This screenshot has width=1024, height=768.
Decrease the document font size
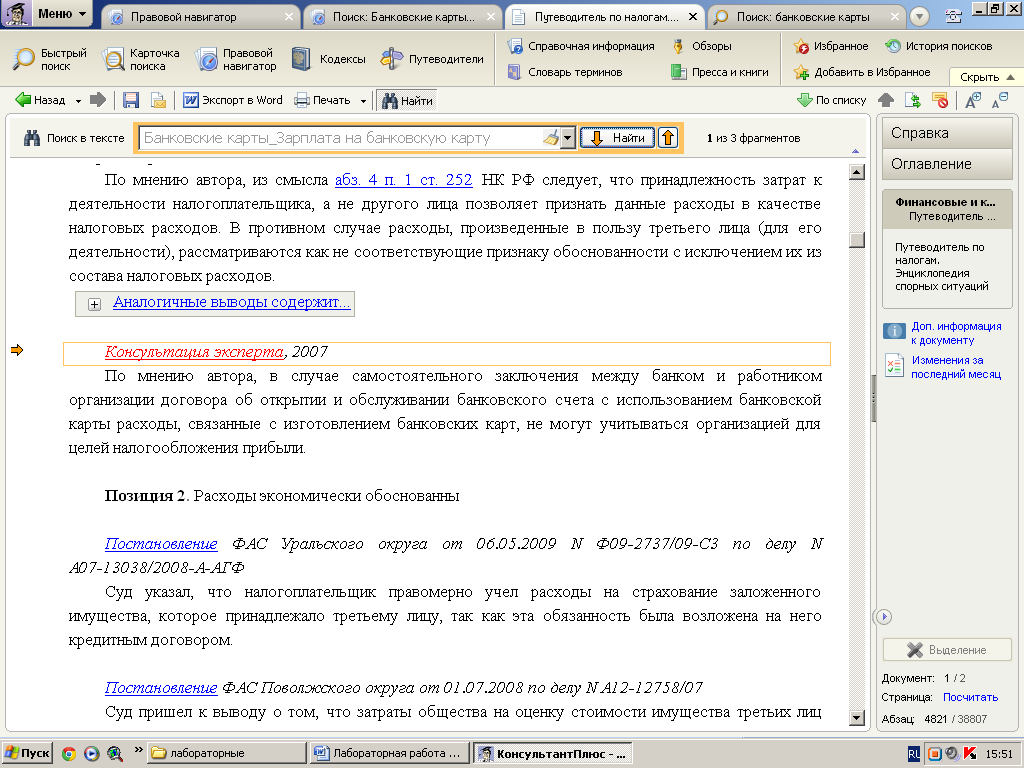click(998, 100)
